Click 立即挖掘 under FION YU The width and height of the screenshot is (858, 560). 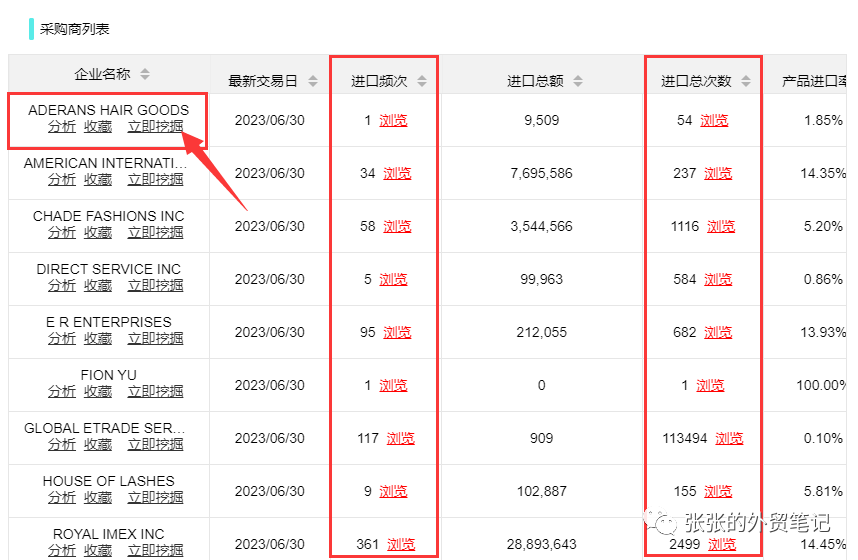[155, 392]
